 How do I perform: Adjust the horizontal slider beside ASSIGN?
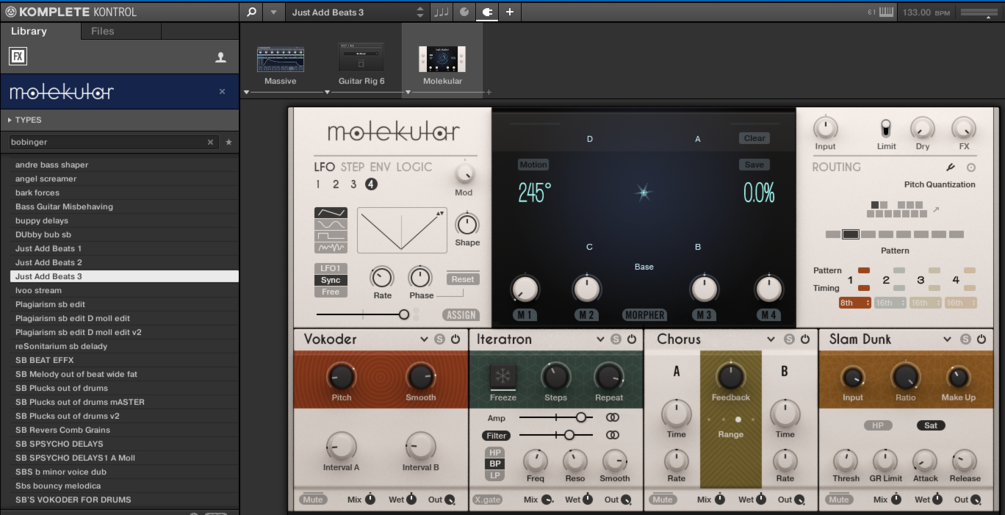[362, 315]
